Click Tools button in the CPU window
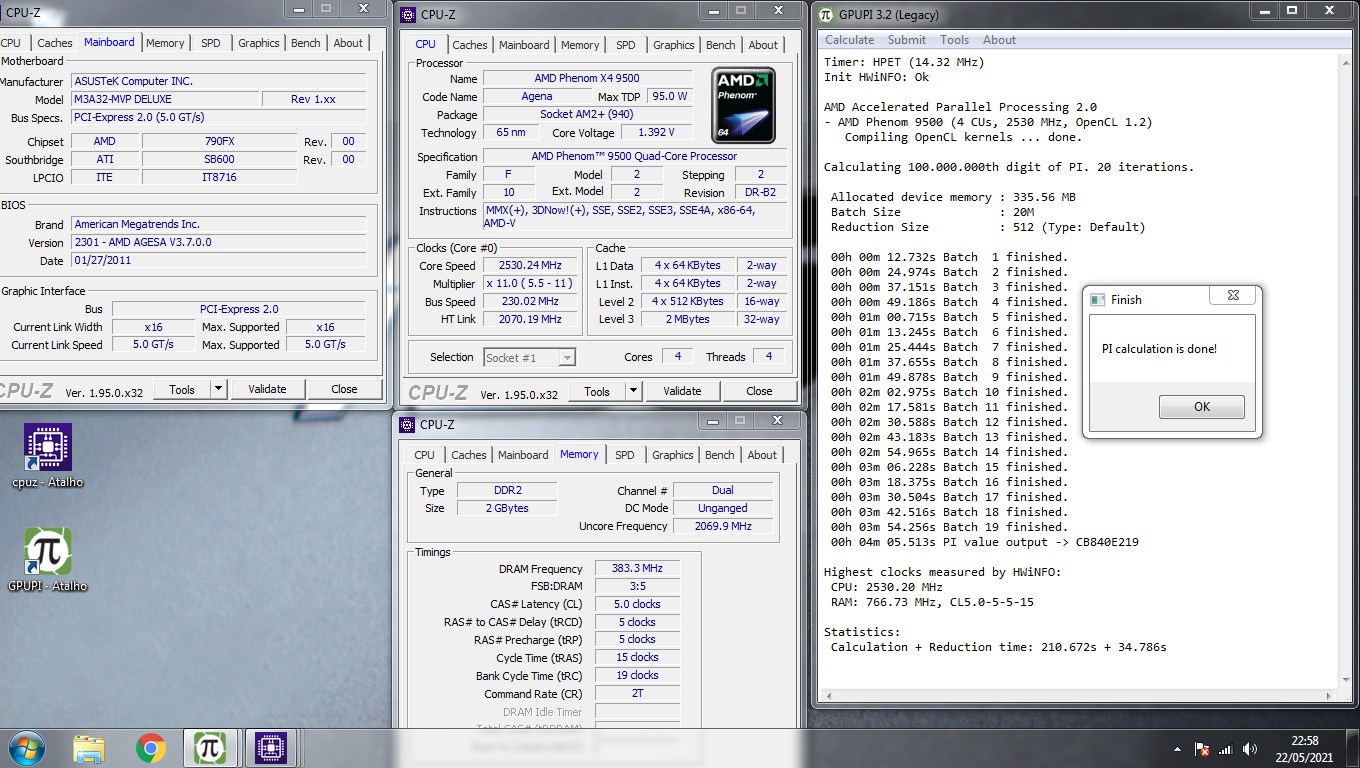Image resolution: width=1360 pixels, height=768 pixels. (x=597, y=391)
